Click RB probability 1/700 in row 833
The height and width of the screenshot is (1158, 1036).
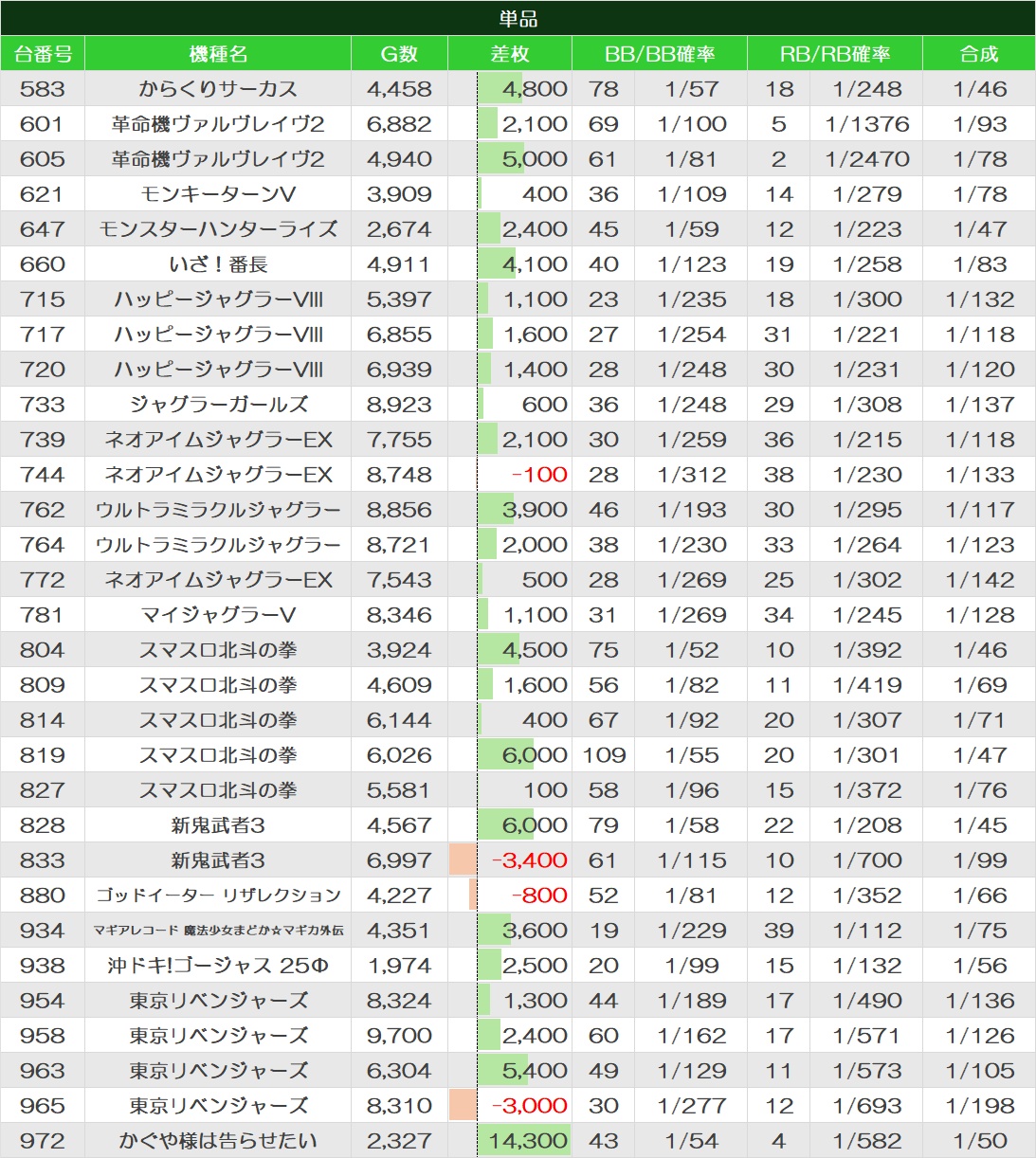(866, 860)
